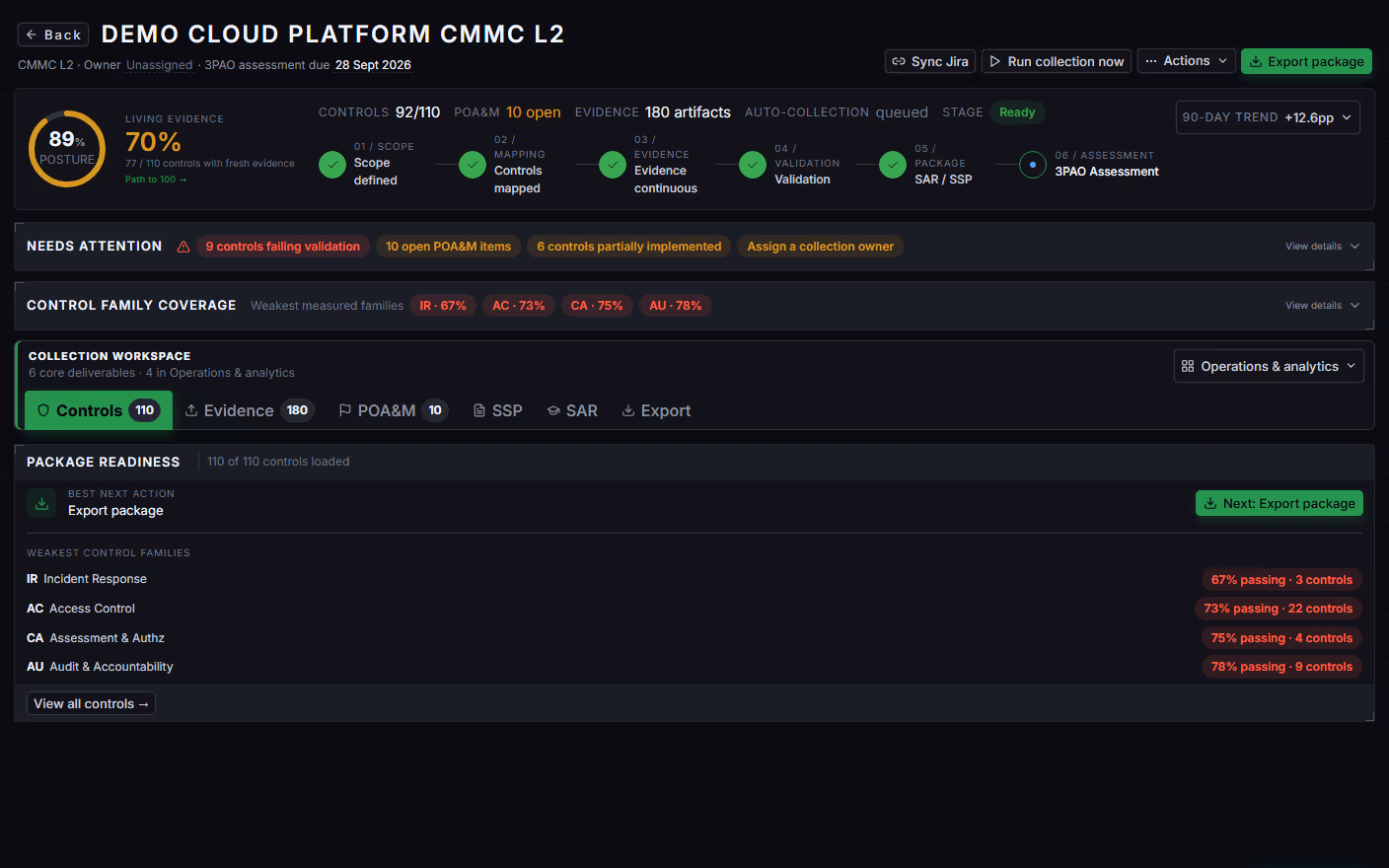Switch to the Evidence tab
Screen dimensions: 1389x868
[249, 410]
